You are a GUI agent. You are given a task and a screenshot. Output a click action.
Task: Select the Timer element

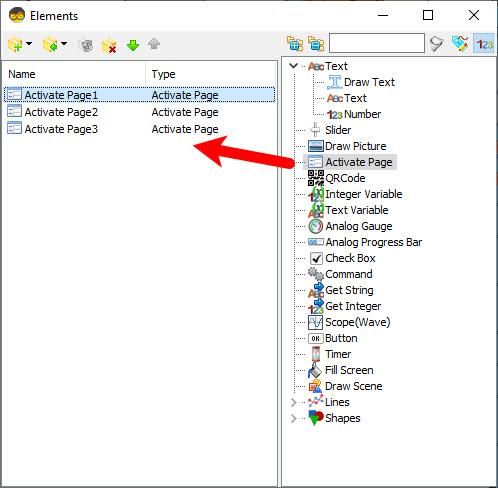pyautogui.click(x=338, y=354)
